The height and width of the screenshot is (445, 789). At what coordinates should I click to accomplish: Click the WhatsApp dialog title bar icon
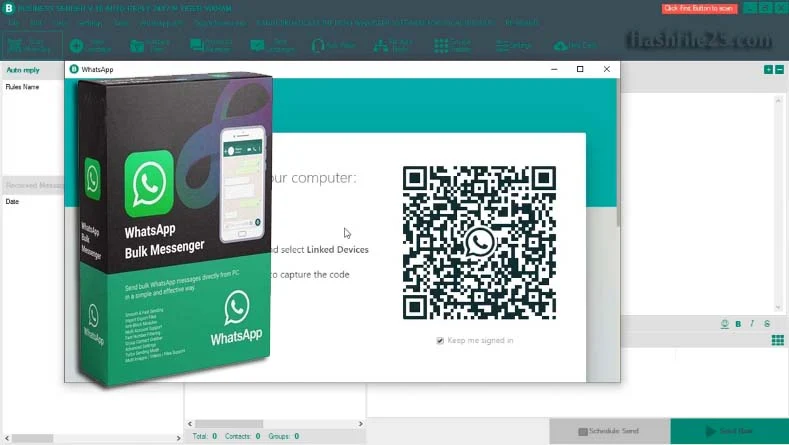point(74,69)
